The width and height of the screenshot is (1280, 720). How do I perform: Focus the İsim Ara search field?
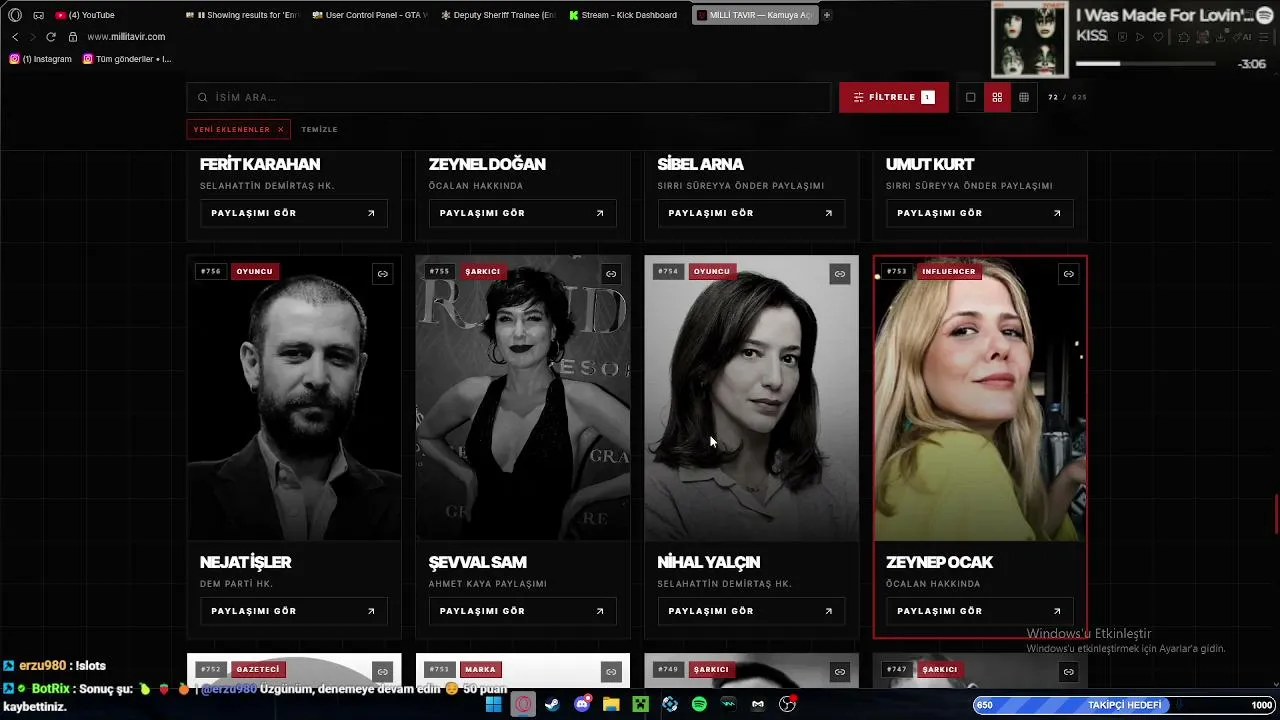[x=508, y=97]
